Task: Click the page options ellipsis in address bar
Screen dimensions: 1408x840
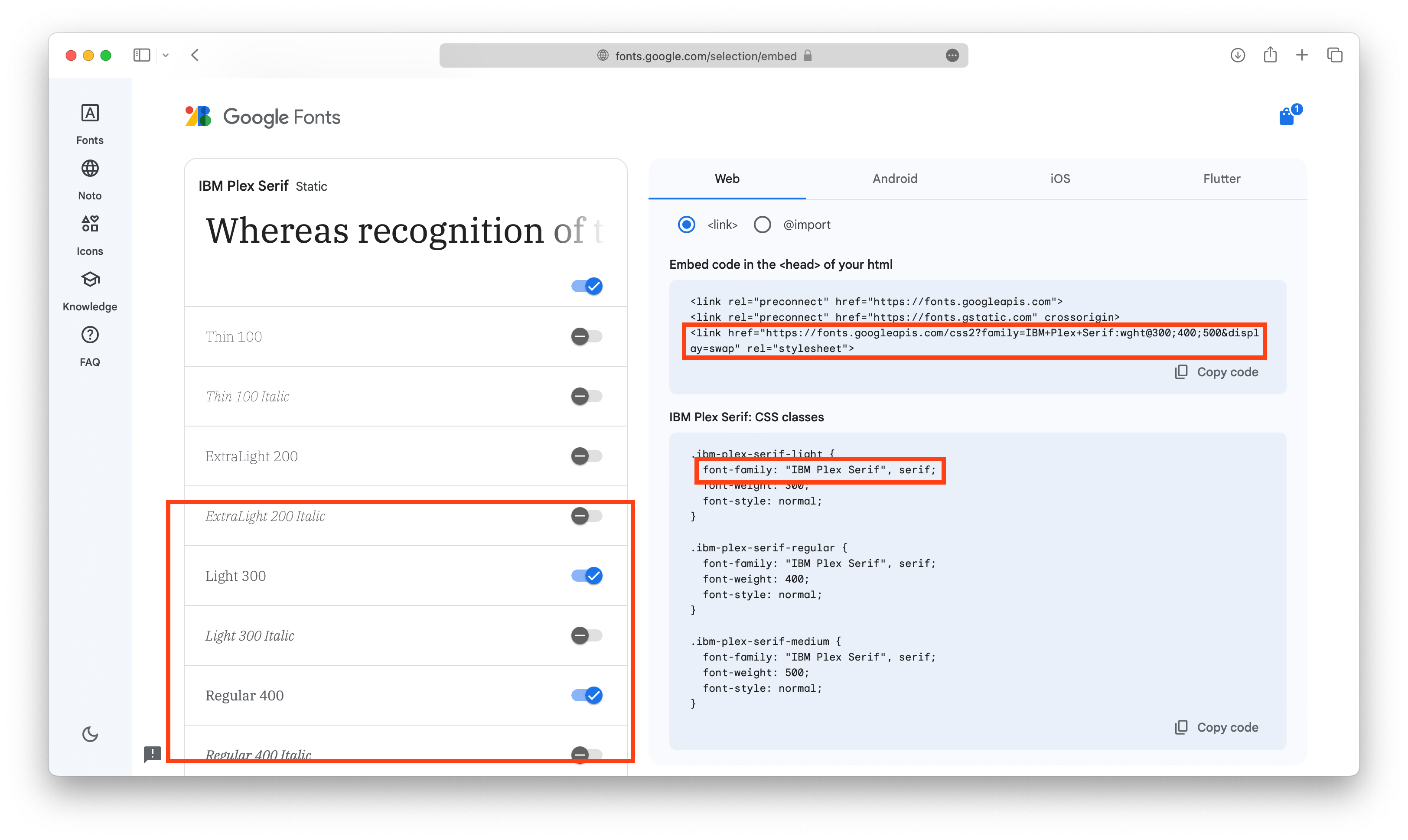Action: click(x=952, y=55)
